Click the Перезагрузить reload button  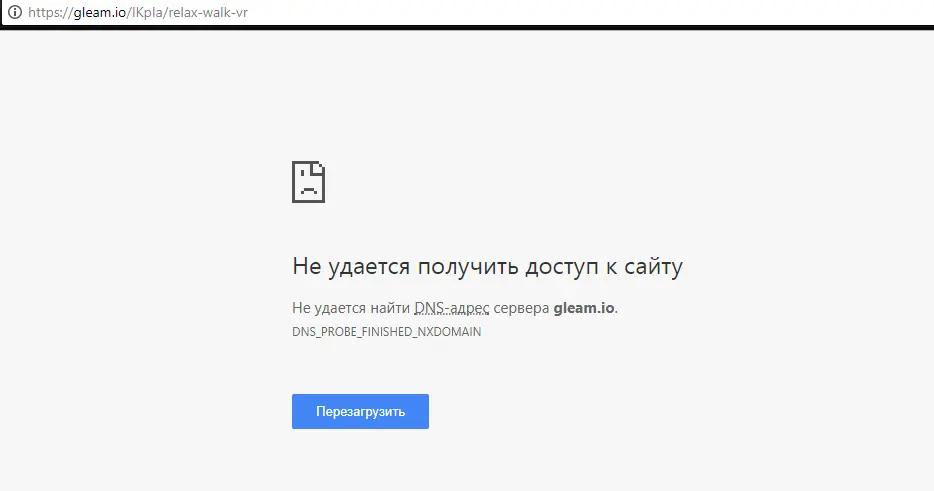coord(360,411)
